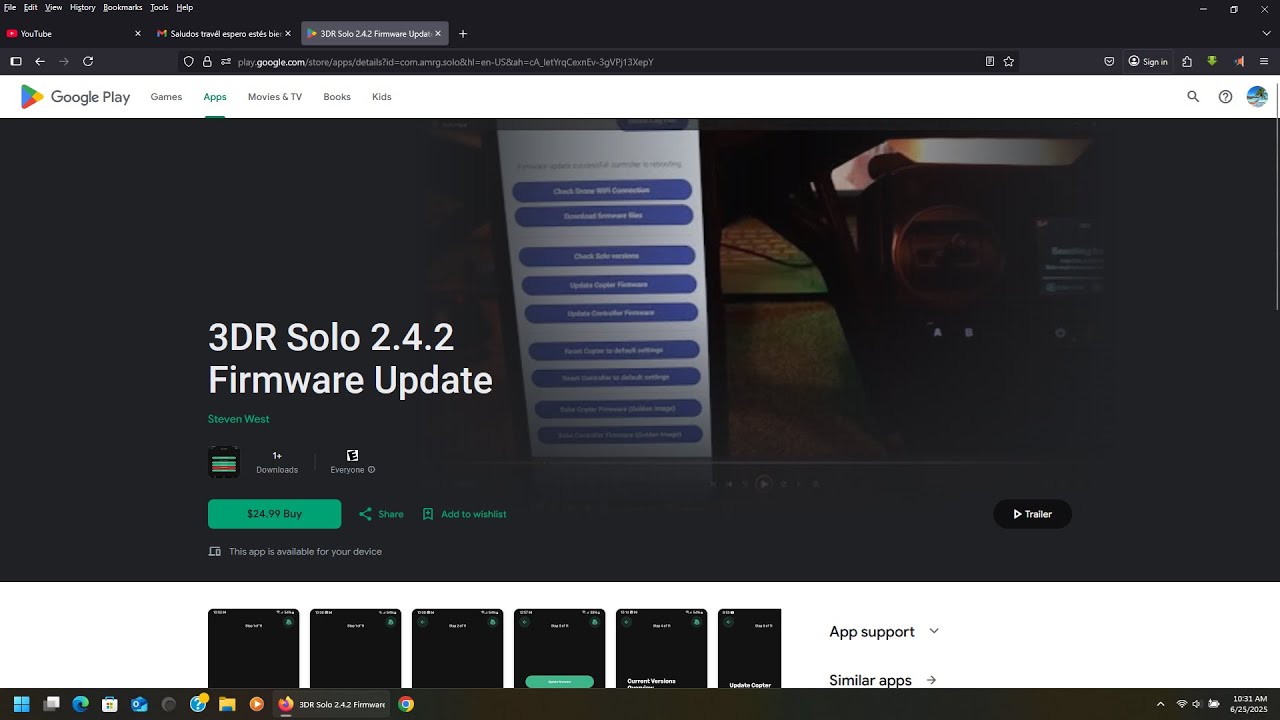Screen dimensions: 1280x720
Task: Open Books section
Action: click(337, 97)
